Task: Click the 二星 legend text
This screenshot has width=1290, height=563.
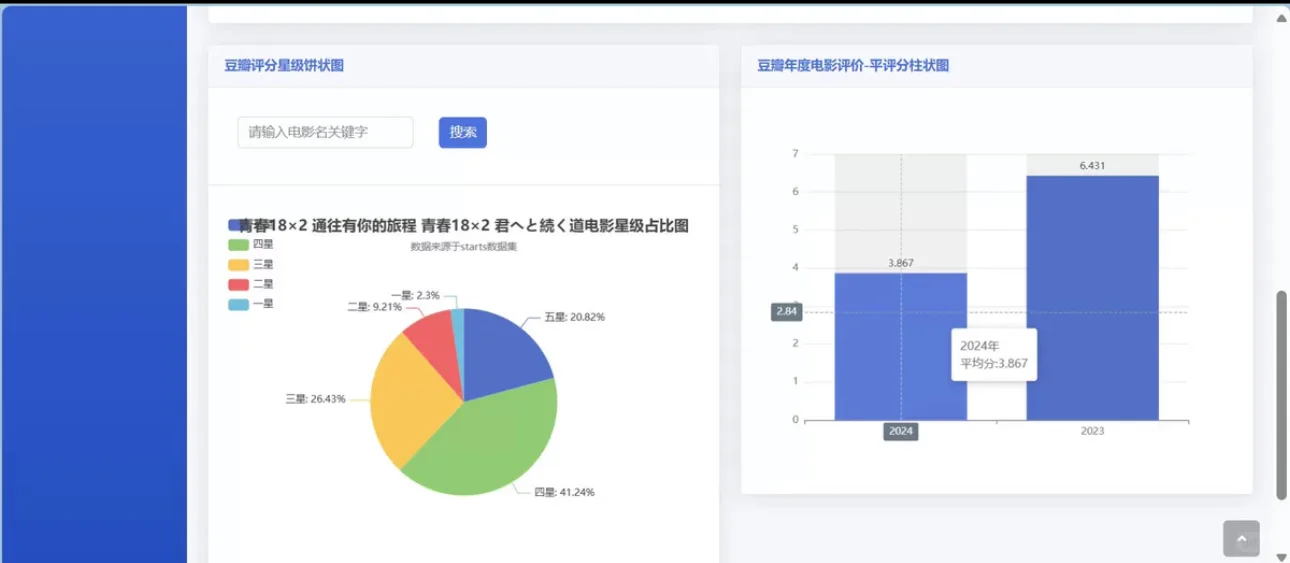Action: (263, 284)
